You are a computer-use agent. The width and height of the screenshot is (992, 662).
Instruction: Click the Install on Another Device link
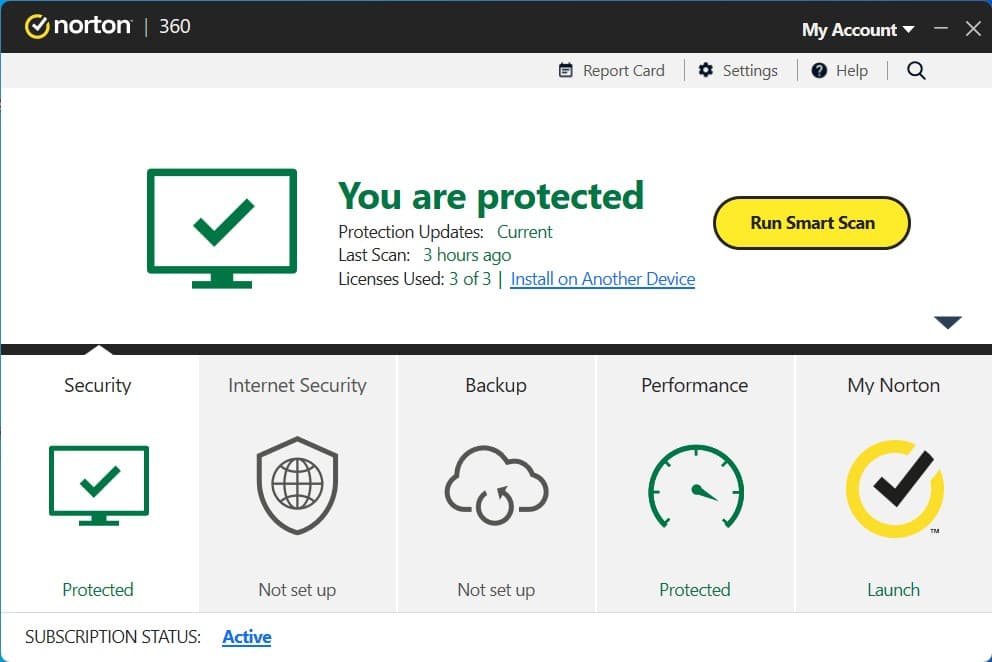point(602,279)
